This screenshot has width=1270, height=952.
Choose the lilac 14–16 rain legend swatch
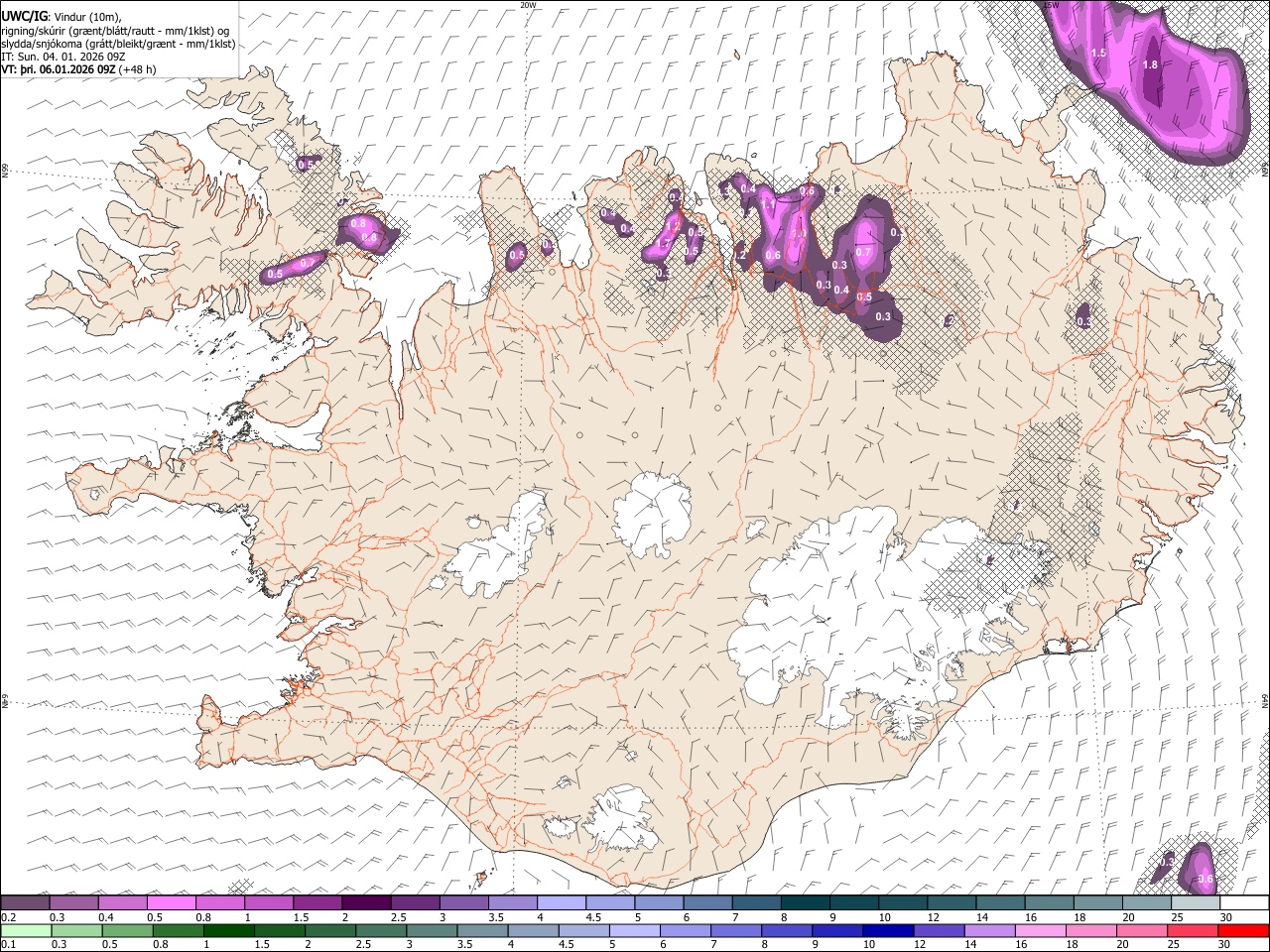click(990, 931)
